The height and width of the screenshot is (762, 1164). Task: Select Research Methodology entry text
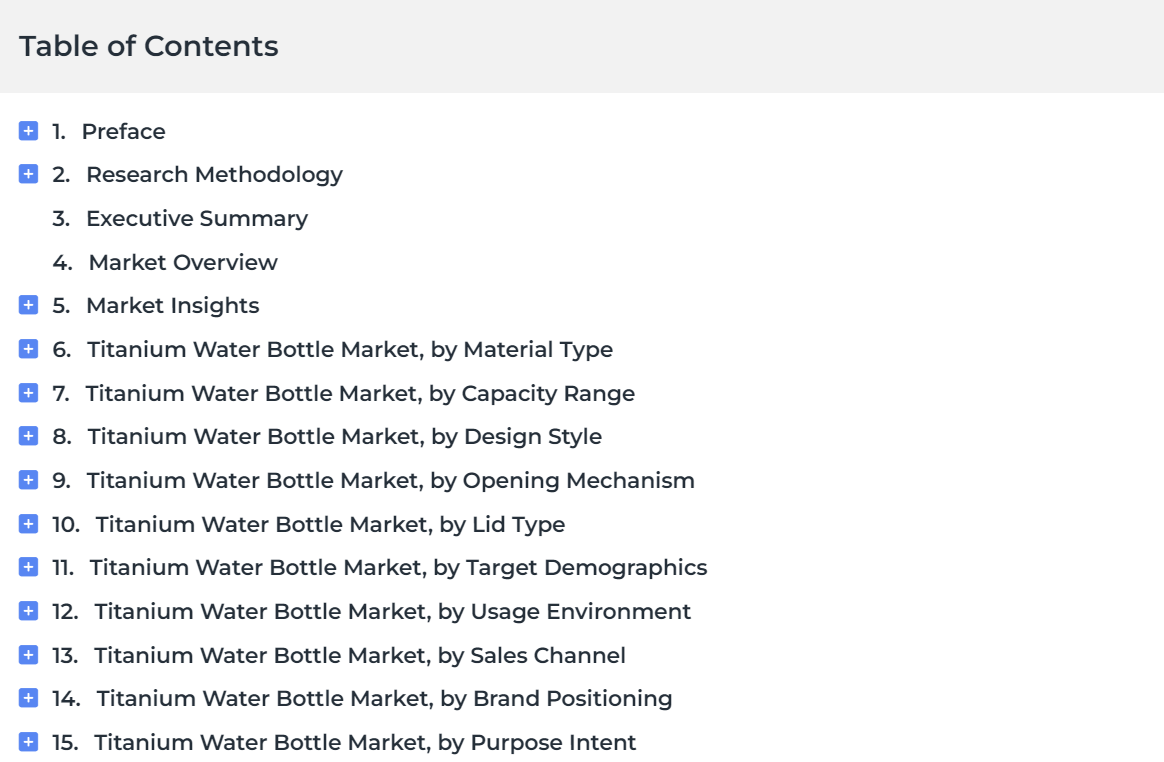pos(215,175)
